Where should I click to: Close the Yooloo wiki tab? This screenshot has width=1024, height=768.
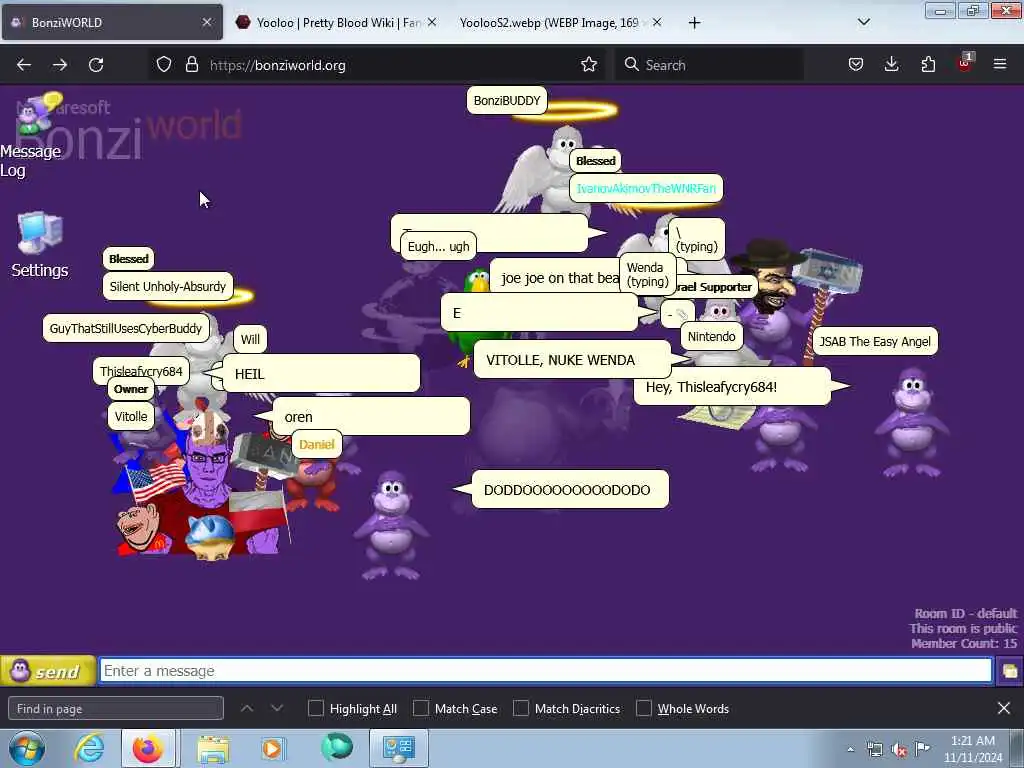(x=432, y=22)
